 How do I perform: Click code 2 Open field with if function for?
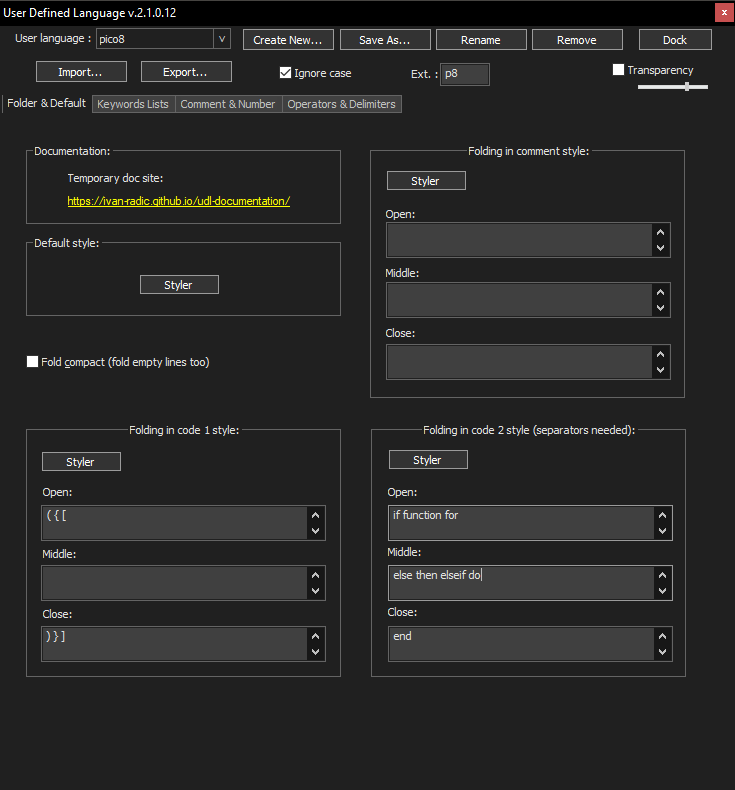[x=521, y=523]
